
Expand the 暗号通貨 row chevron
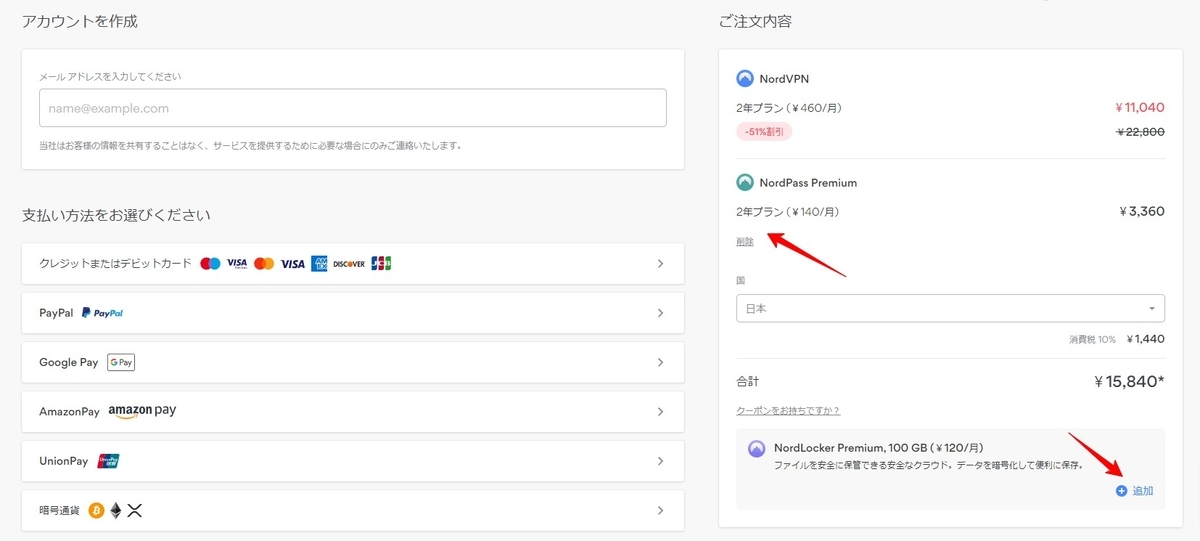coord(660,510)
